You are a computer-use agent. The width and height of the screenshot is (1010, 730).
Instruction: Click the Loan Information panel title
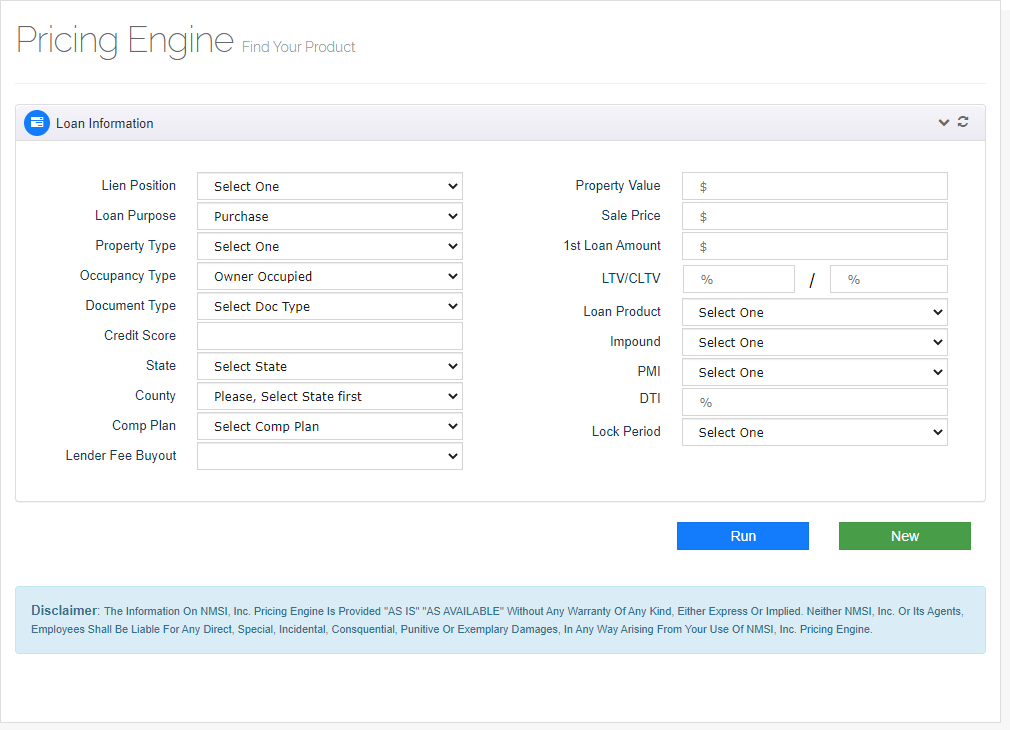[x=104, y=124]
